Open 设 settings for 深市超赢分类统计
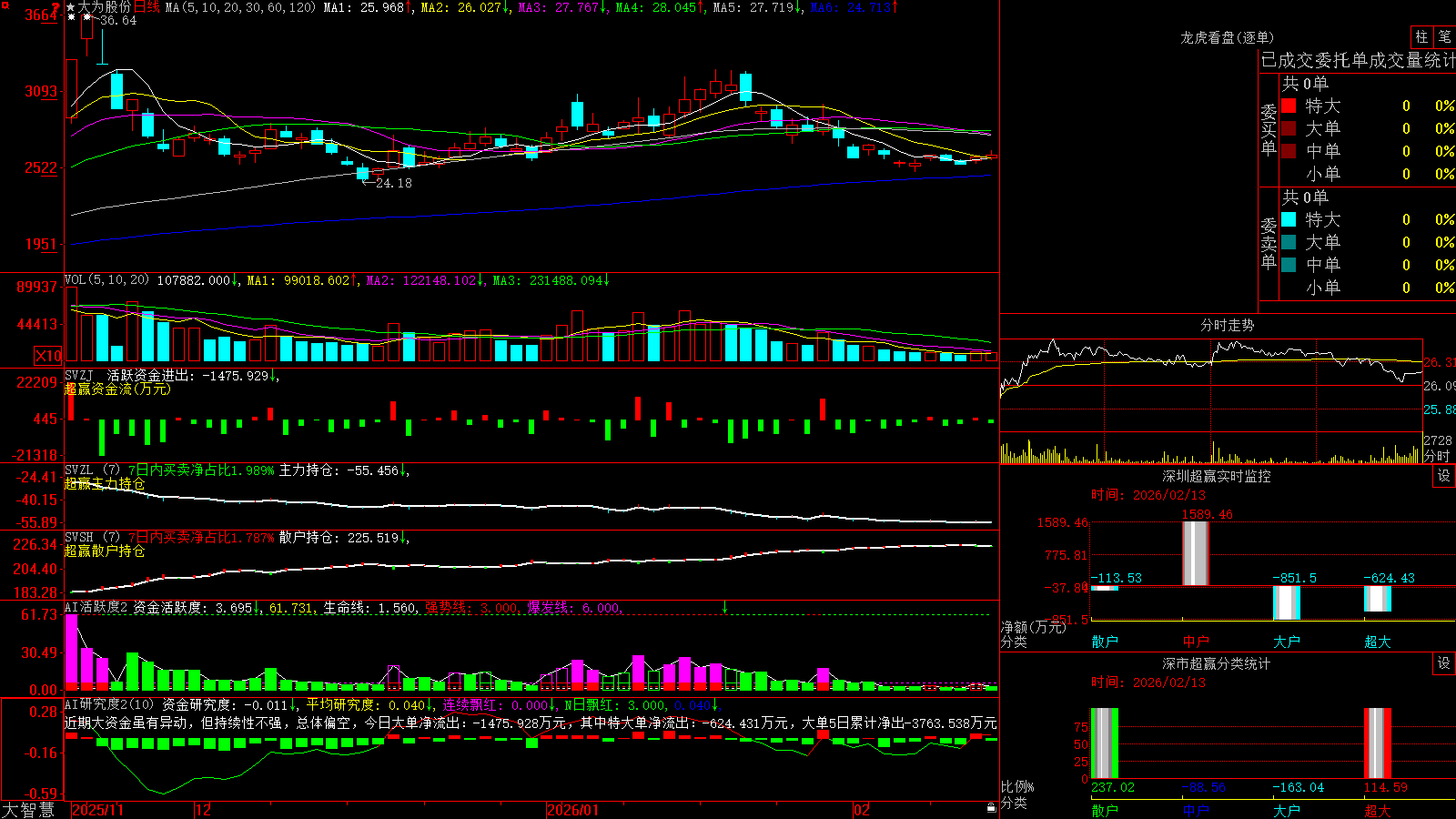This screenshot has width=1456, height=819. (1444, 663)
